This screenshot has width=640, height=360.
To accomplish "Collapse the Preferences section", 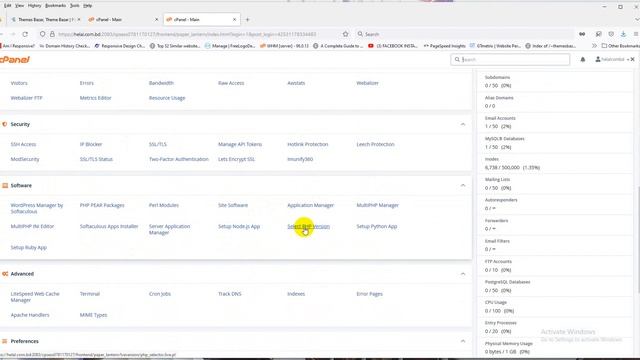I will pyautogui.click(x=463, y=341).
